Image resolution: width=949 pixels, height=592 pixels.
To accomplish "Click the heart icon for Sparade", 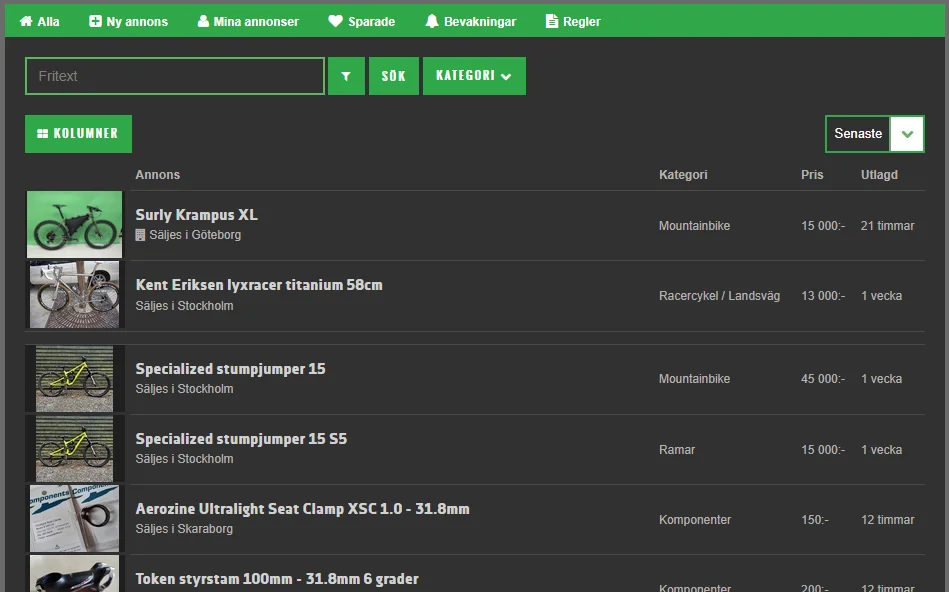I will click(x=335, y=21).
